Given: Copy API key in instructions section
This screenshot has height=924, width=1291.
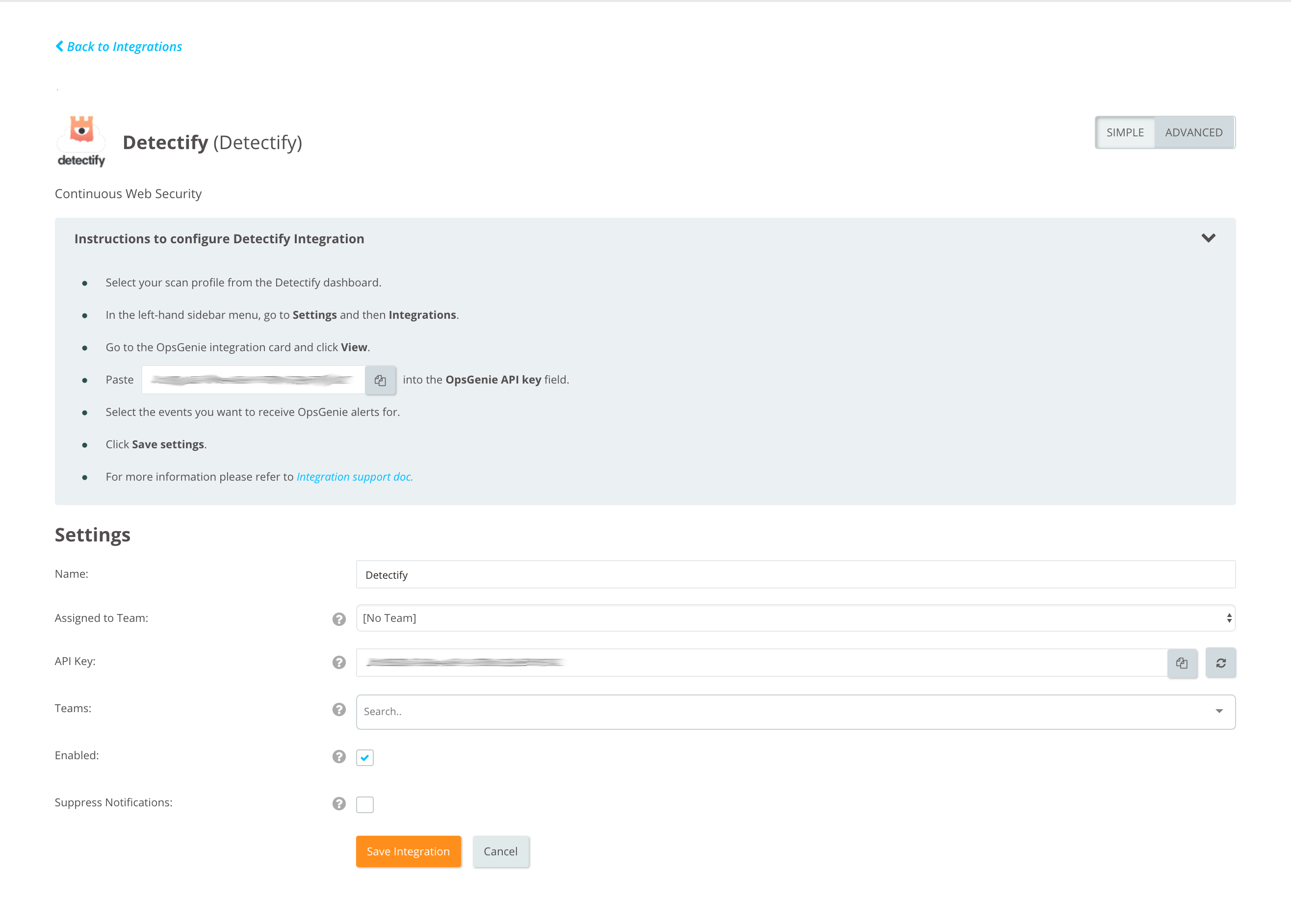Looking at the screenshot, I should click(x=380, y=380).
